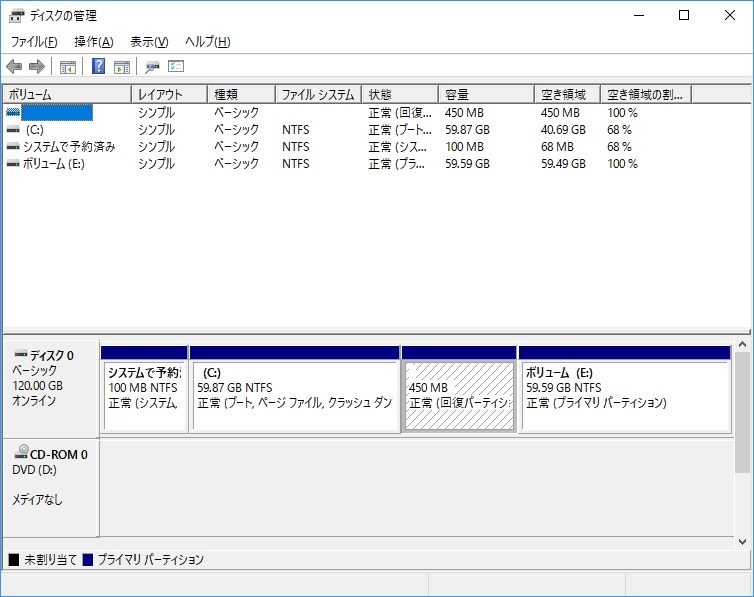Click the 59.49 GB free space cell
Viewport: 754px width, 597px height.
pyautogui.click(x=563, y=164)
